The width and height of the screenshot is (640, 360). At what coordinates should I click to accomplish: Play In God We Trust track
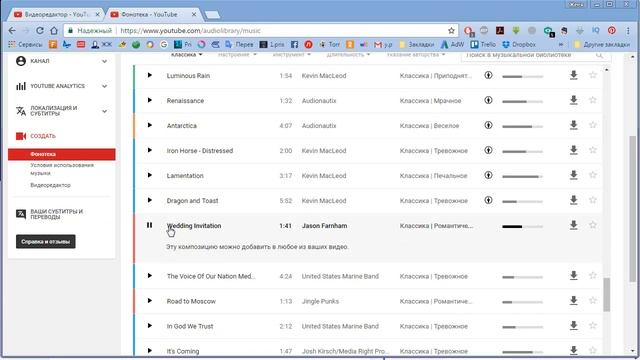coord(149,326)
